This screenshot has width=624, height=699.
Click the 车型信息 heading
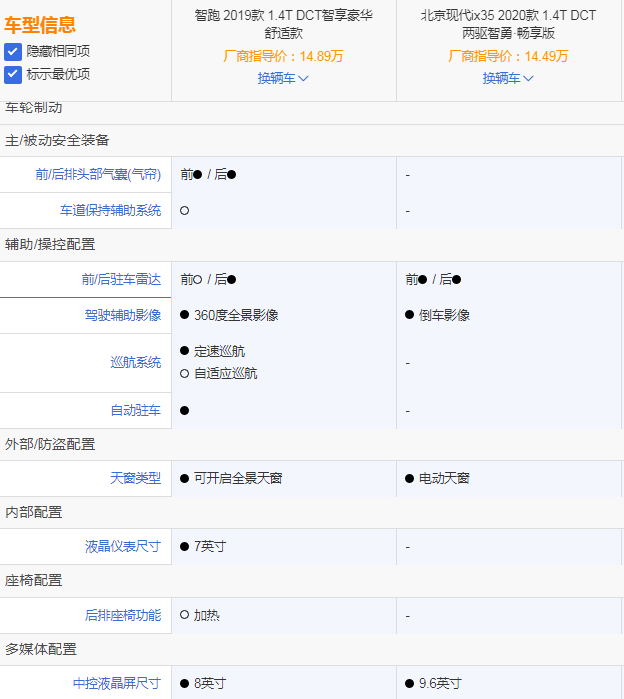tap(40, 25)
